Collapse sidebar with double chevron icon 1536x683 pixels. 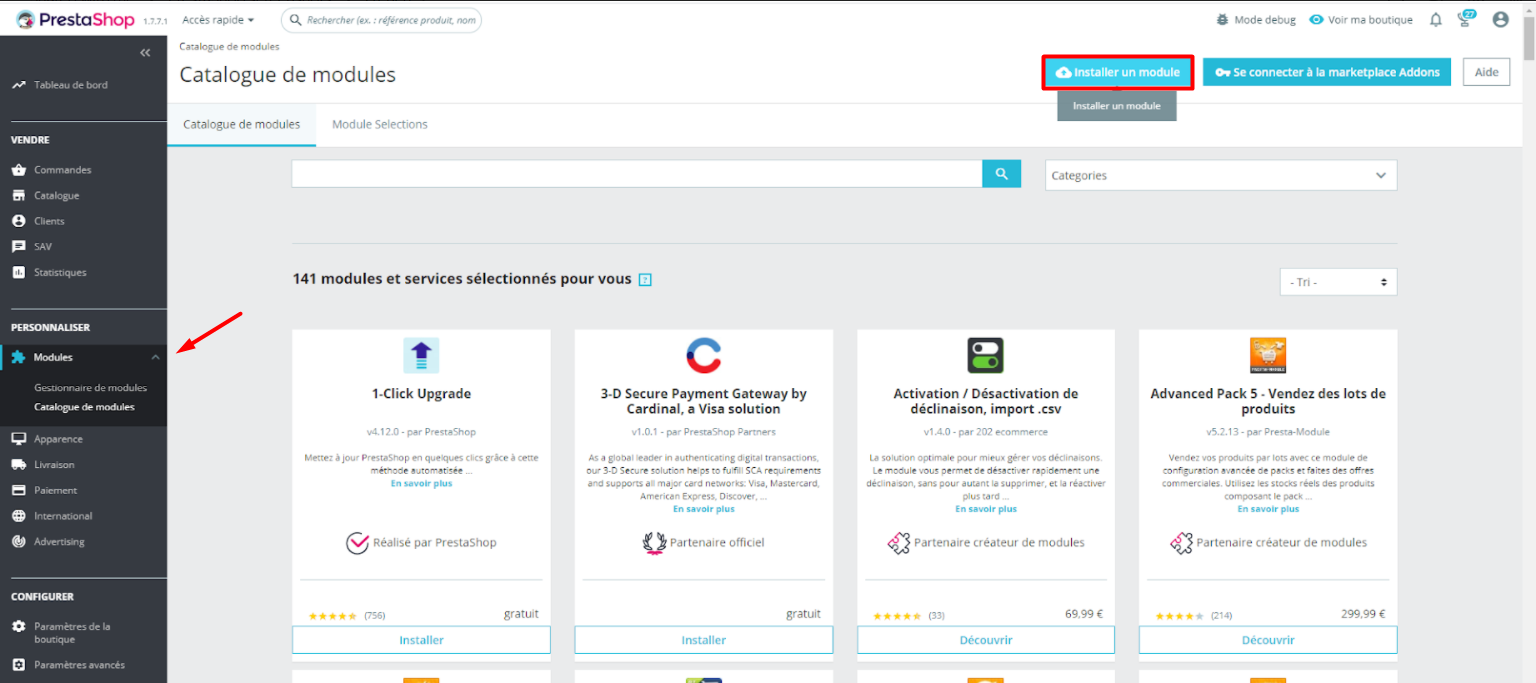coord(145,53)
